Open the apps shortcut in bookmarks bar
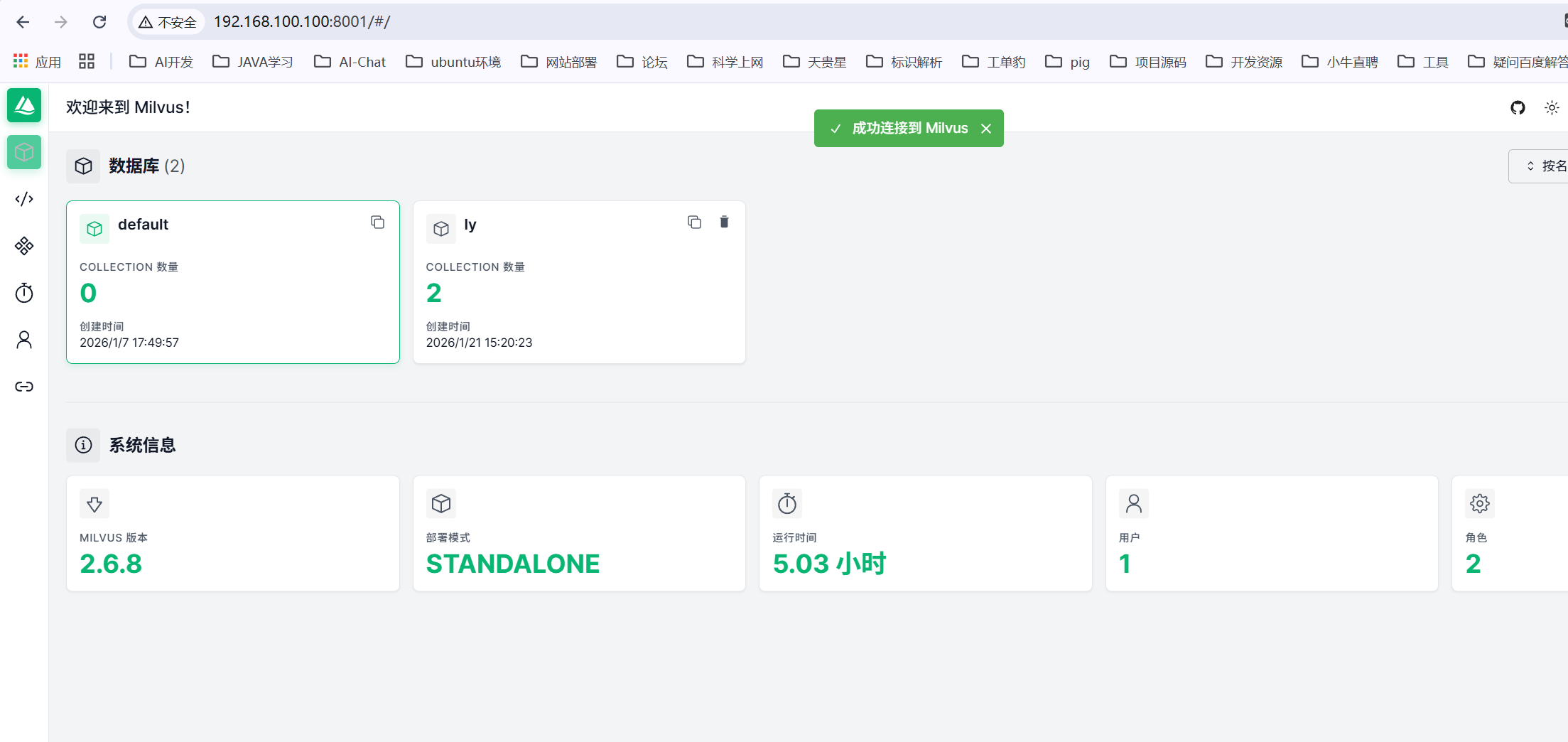 tap(37, 62)
